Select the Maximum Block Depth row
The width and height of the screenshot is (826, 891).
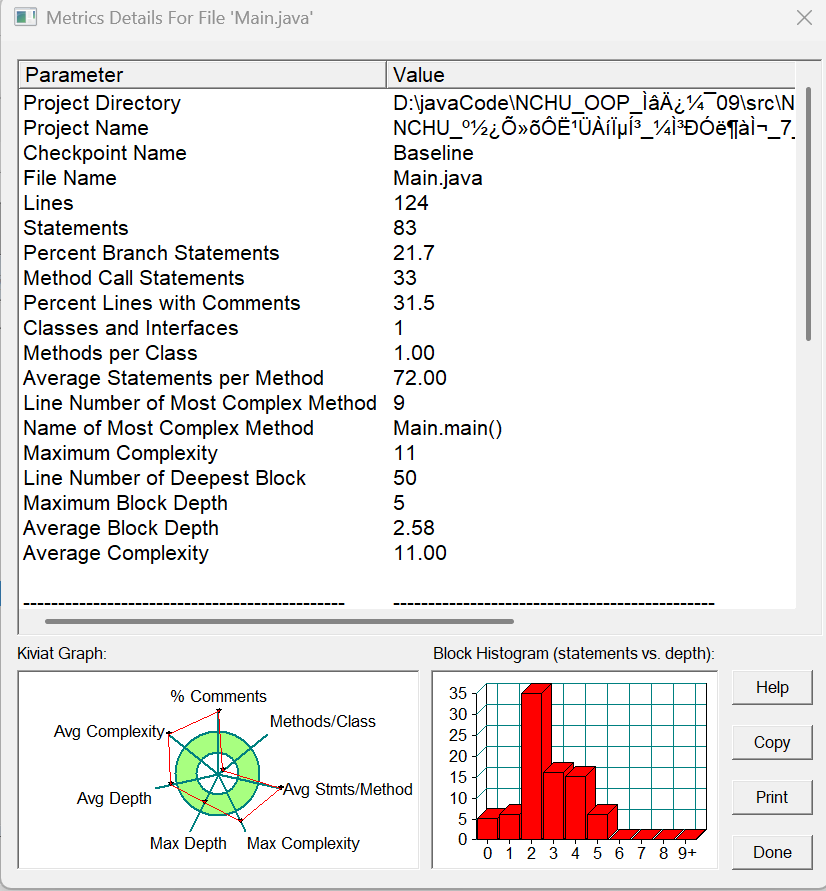click(408, 503)
